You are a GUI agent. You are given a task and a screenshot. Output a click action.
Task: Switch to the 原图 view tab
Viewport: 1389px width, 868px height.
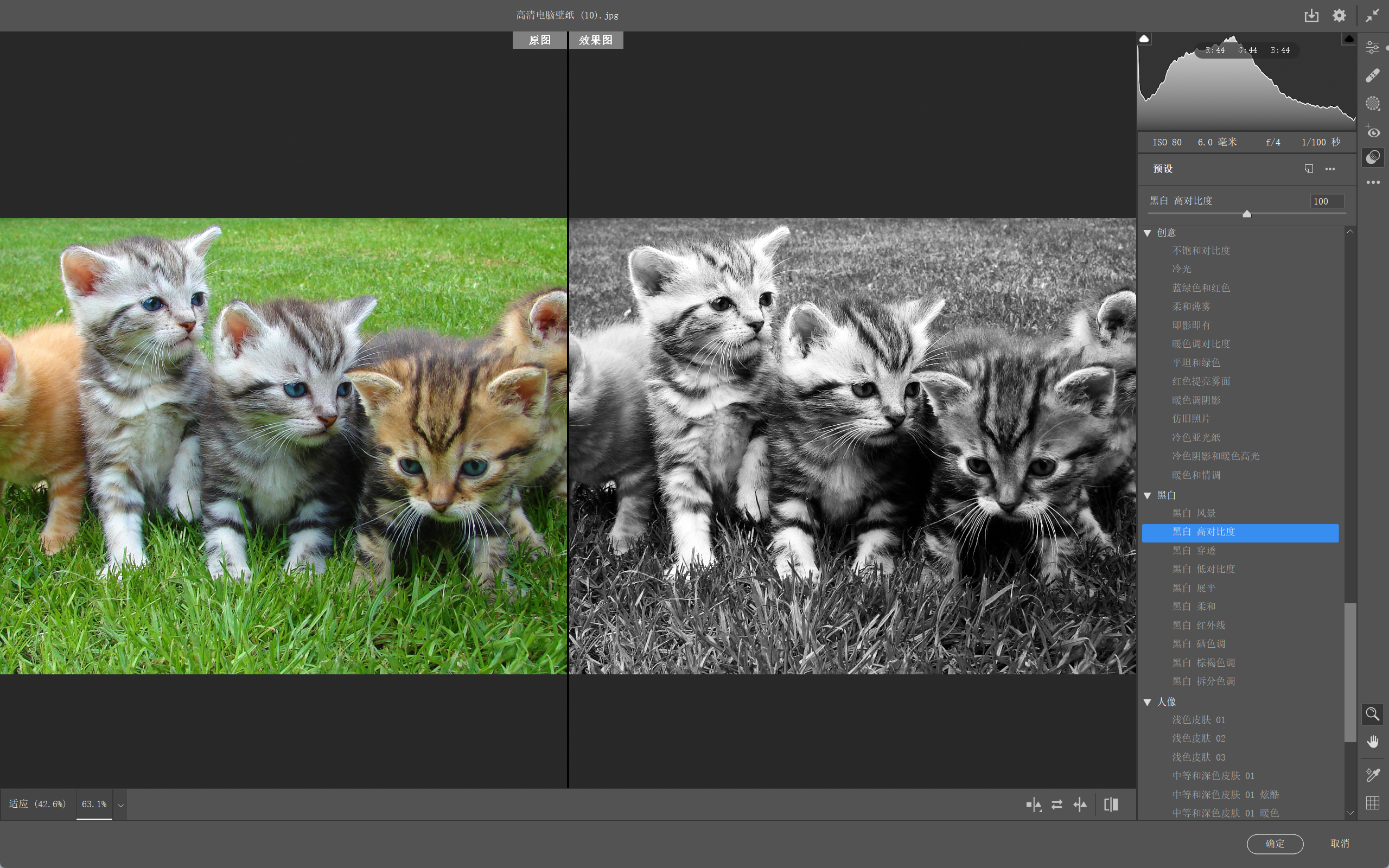[539, 40]
